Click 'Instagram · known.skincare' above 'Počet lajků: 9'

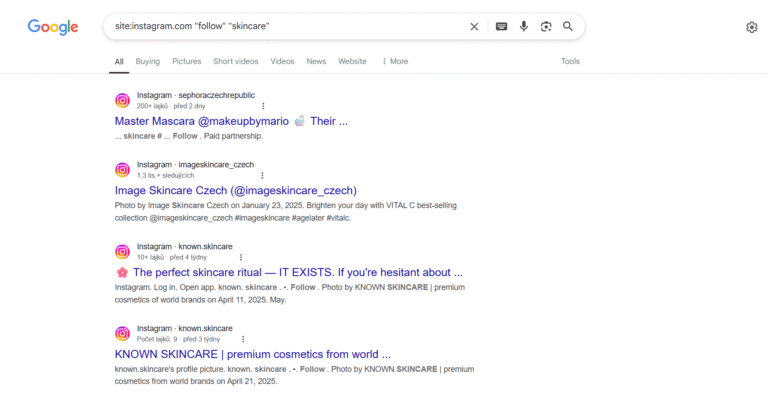pos(185,328)
